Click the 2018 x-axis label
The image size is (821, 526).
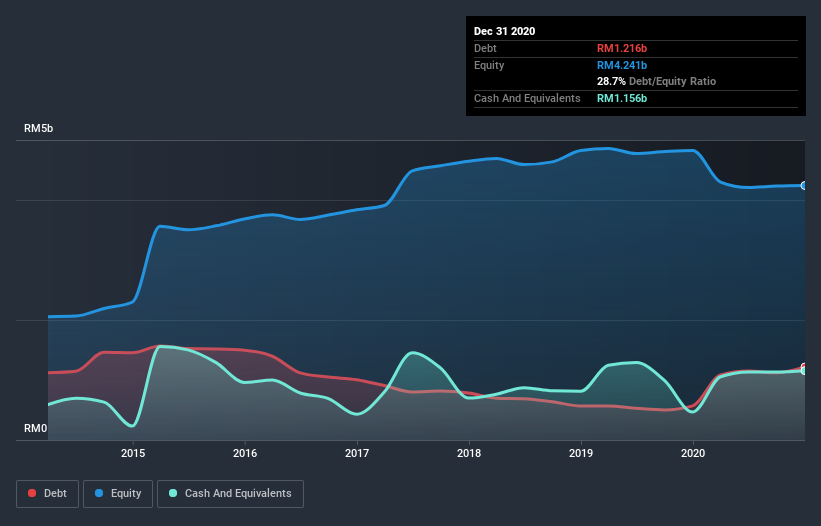pyautogui.click(x=469, y=453)
